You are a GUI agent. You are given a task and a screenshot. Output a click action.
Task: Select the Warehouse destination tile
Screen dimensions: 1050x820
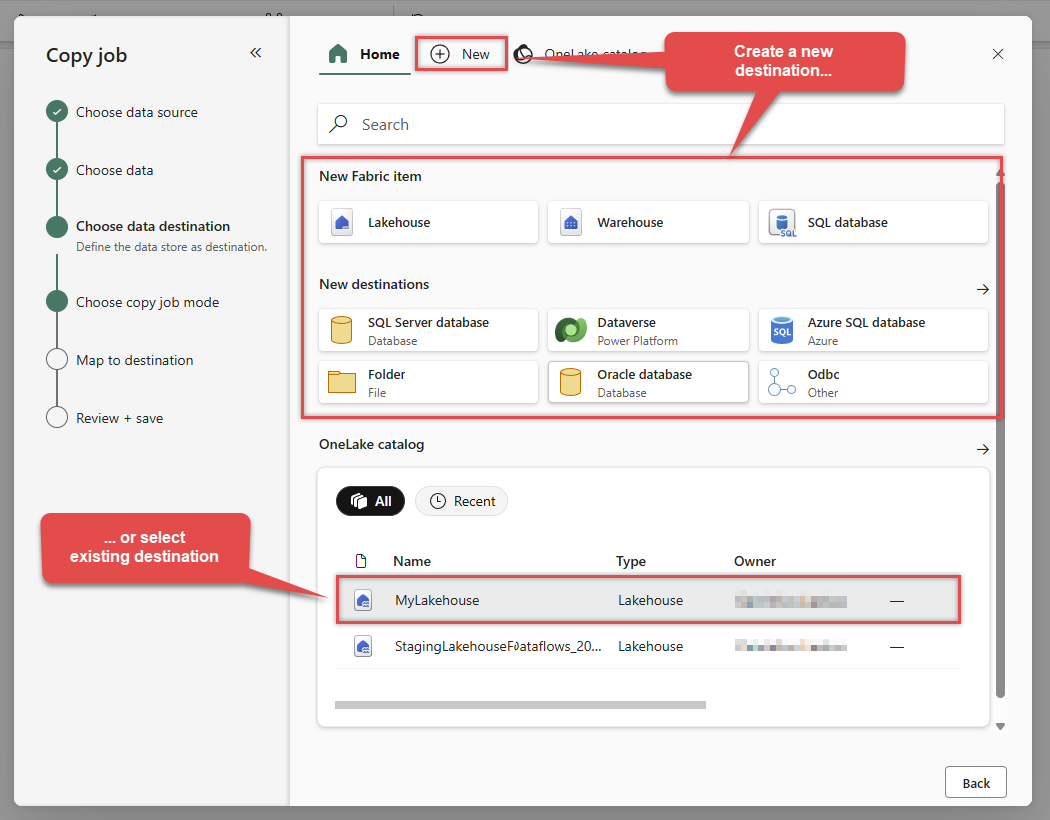[648, 222]
